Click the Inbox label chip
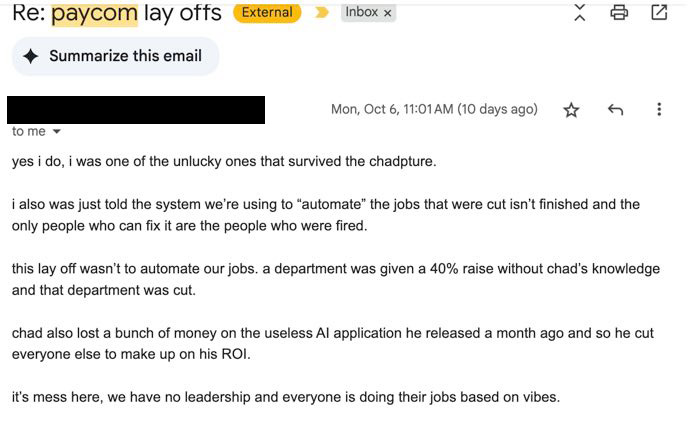Viewport: 691px width, 446px height. click(361, 13)
